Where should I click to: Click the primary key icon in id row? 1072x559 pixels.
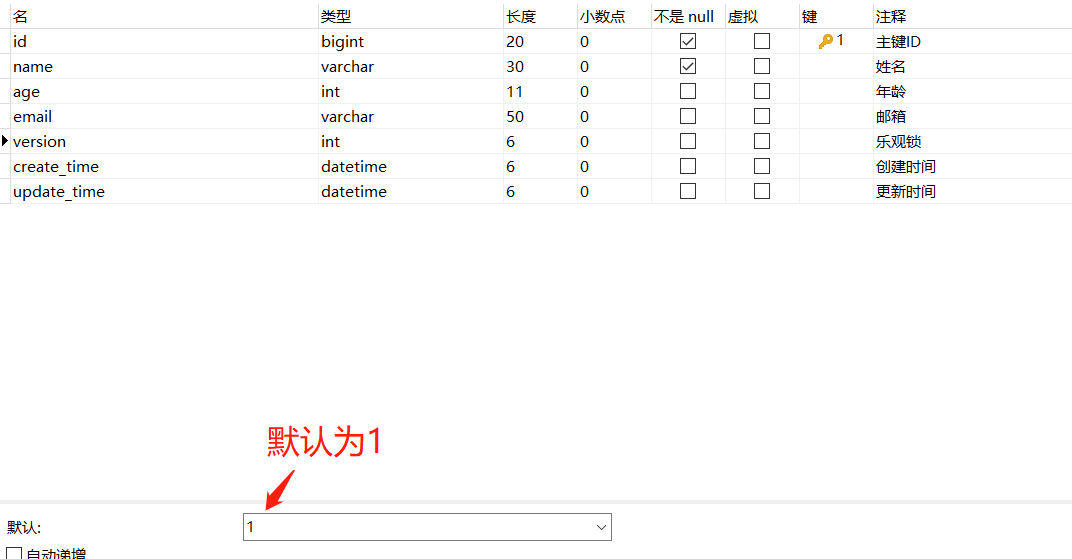tap(825, 42)
